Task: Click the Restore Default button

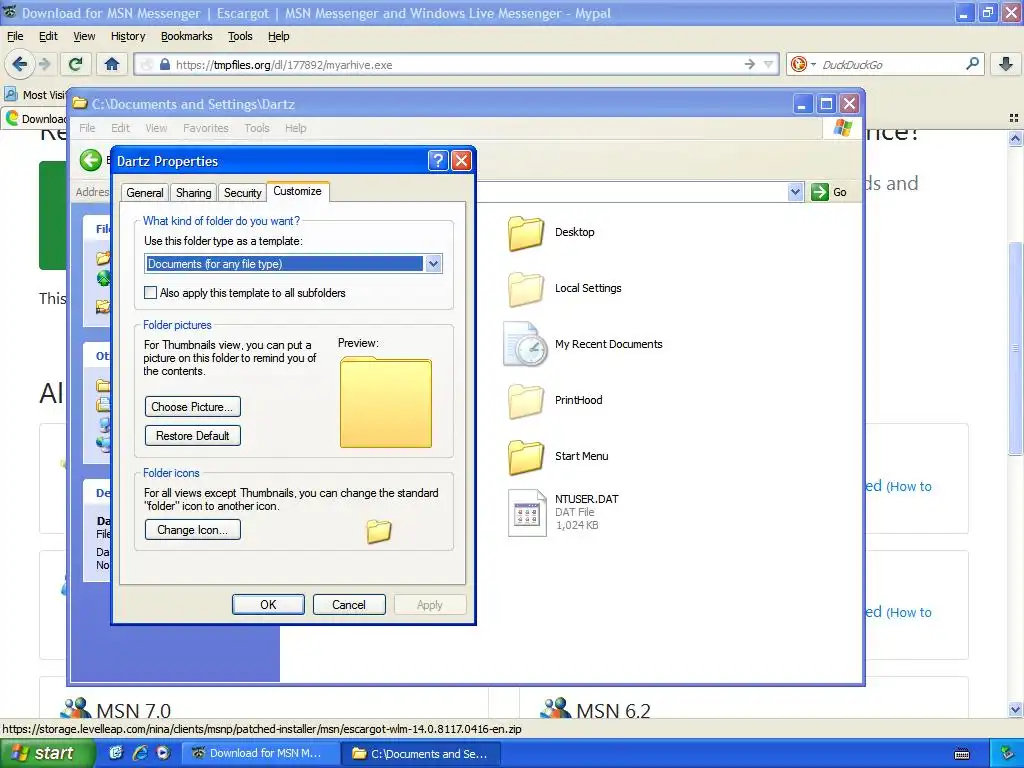Action: click(193, 436)
